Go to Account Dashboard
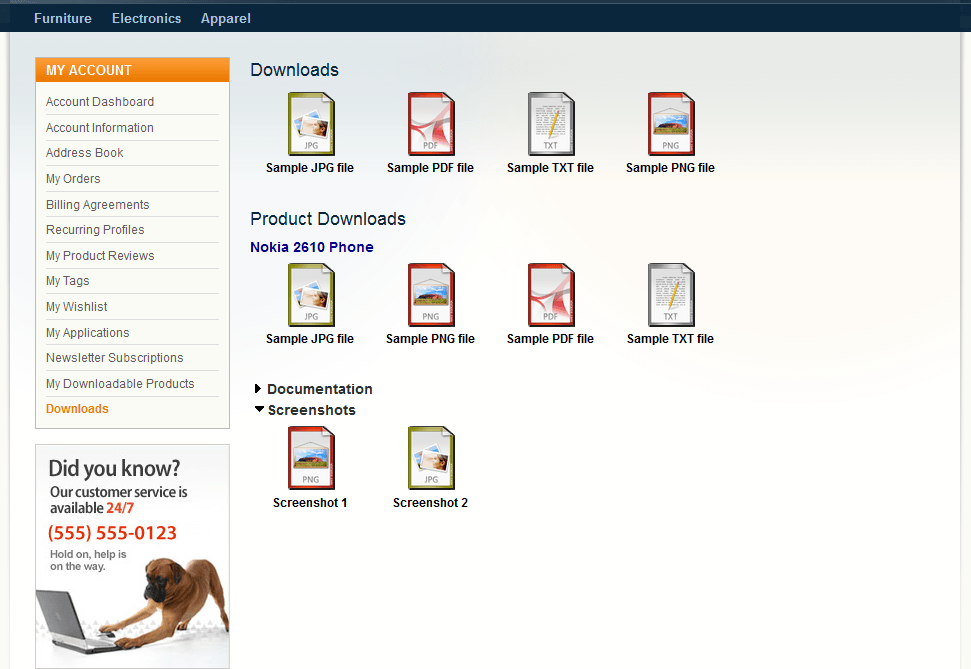The image size is (971, 669). pos(99,101)
